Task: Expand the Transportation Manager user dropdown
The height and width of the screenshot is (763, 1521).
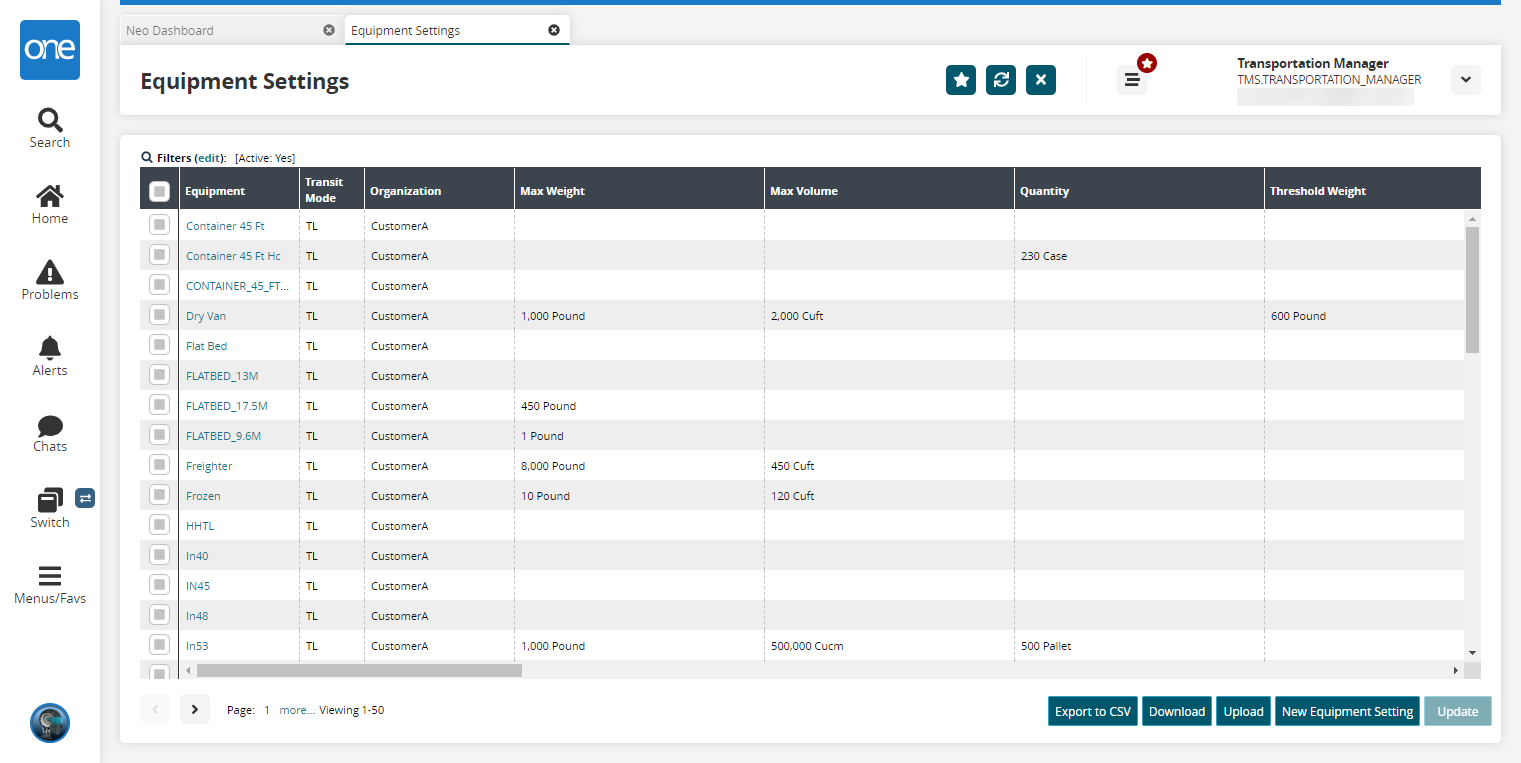Action: click(1465, 80)
